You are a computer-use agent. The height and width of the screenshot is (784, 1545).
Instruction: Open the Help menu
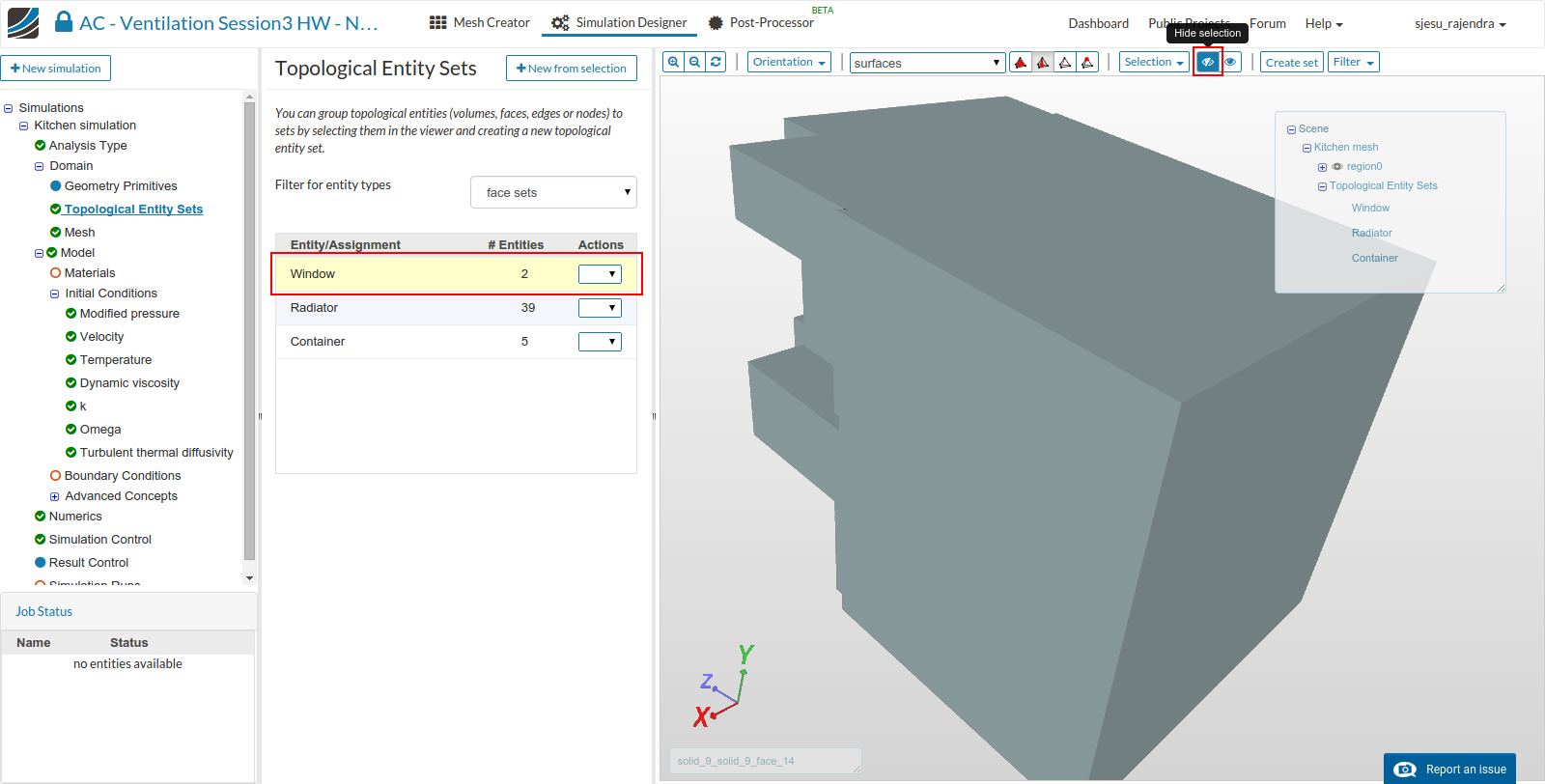pyautogui.click(x=1324, y=23)
